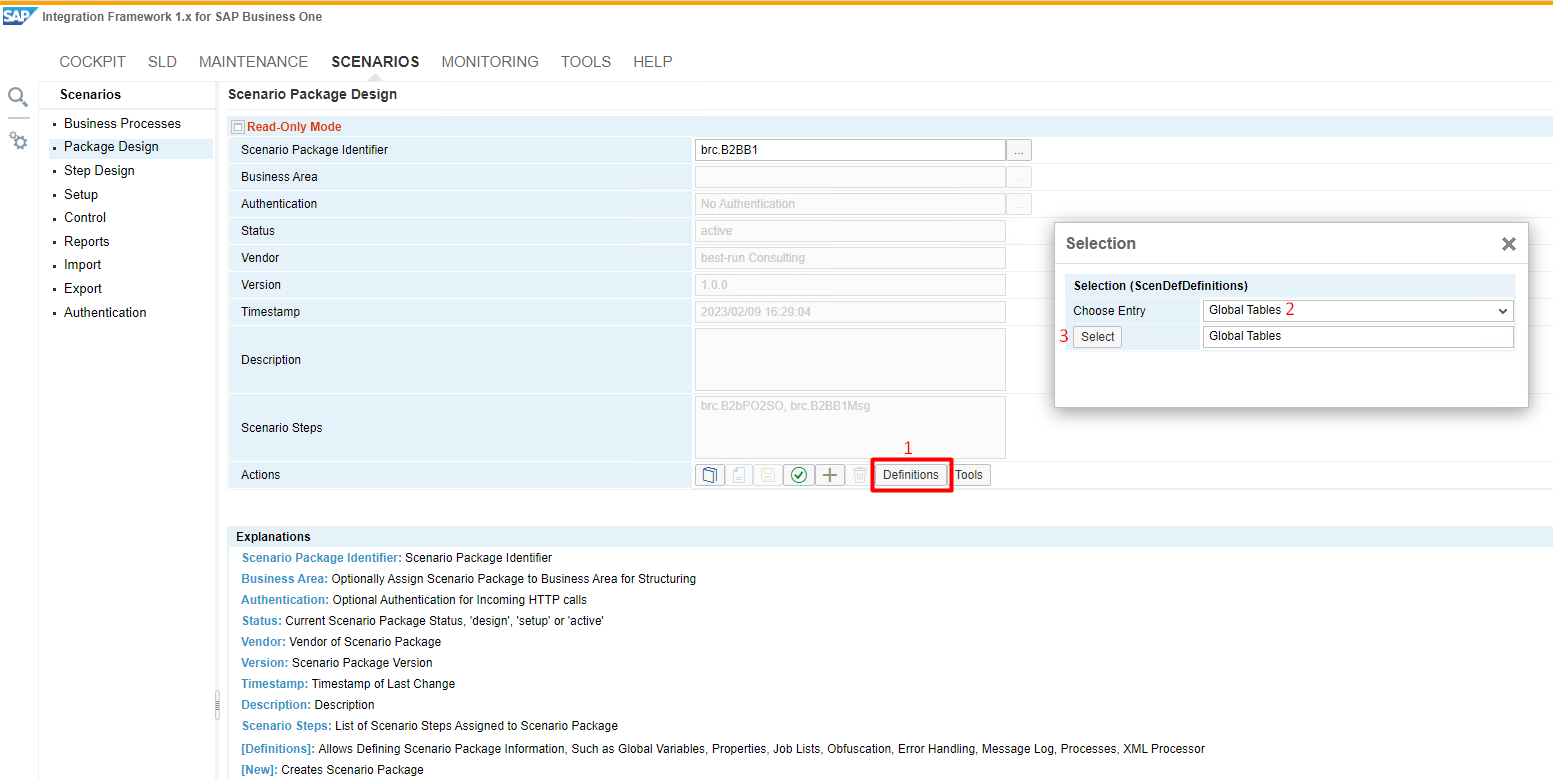
Task: Open Reports in Scenarios list
Action: pyautogui.click(x=87, y=242)
